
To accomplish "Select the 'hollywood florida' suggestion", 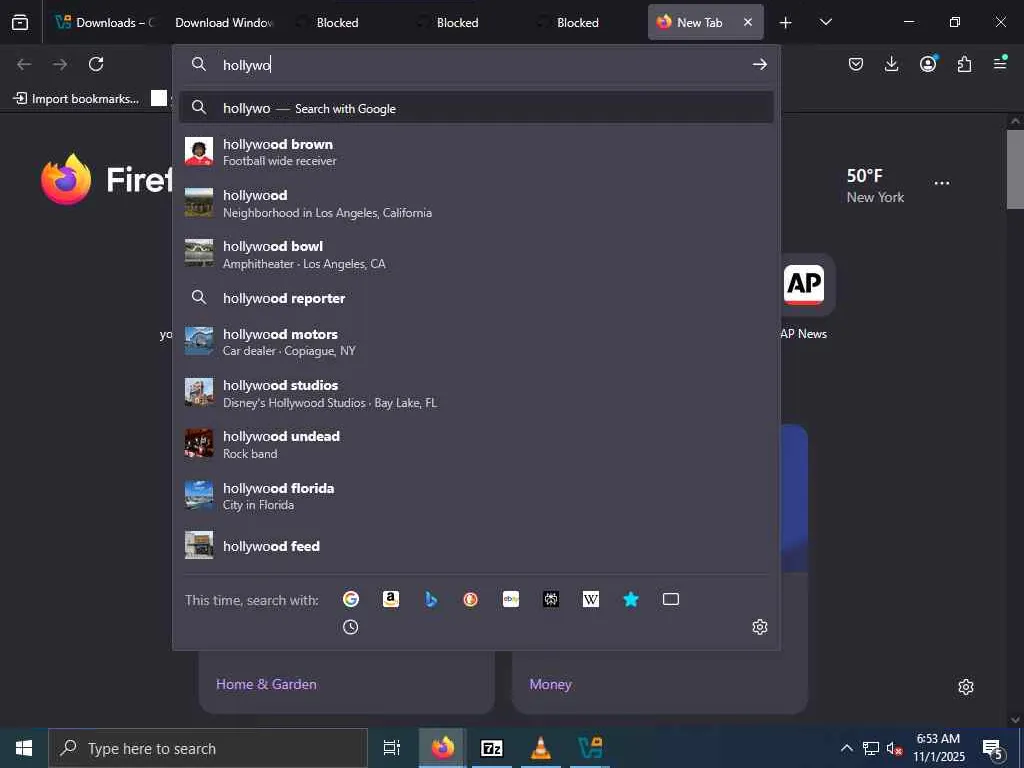I will [476, 496].
